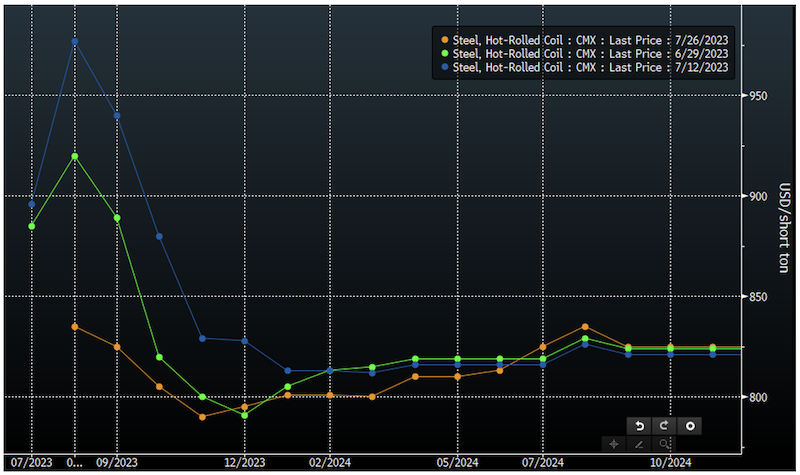The image size is (800, 475).
Task: Select the magnifier zoom tool
Action: tap(664, 443)
